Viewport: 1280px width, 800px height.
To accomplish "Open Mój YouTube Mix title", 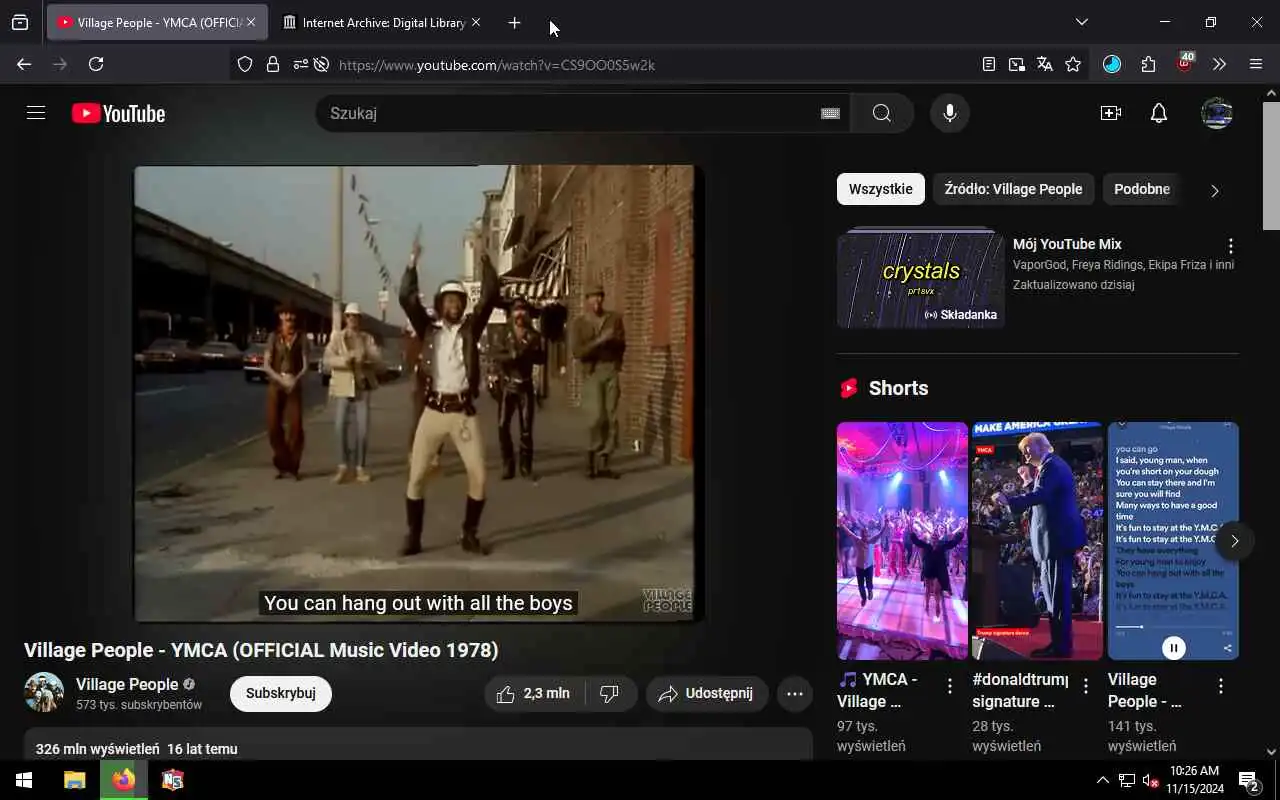I will (1067, 244).
